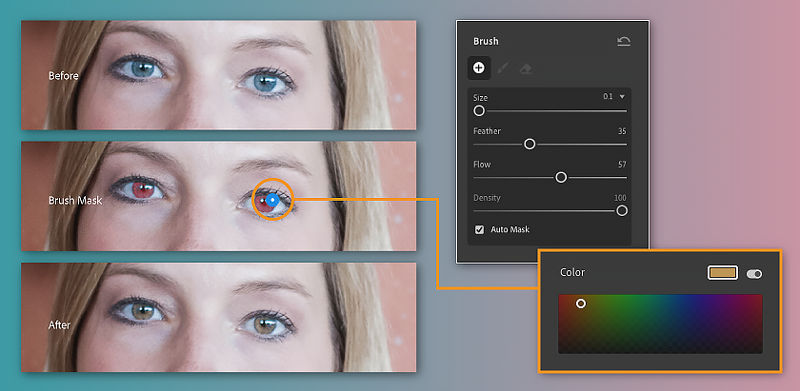Expand the Size dropdown triangle
Image resolution: width=800 pixels, height=391 pixels.
622,96
